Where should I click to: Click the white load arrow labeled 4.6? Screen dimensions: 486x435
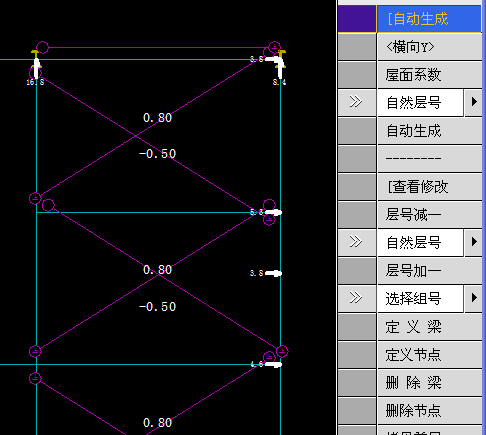pos(273,364)
